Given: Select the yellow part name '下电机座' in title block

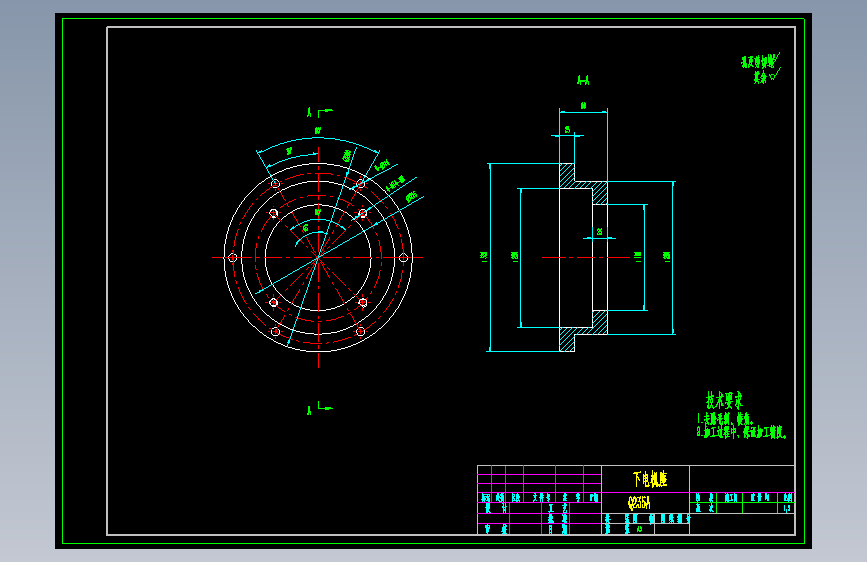Looking at the screenshot, I should pyautogui.click(x=650, y=479).
